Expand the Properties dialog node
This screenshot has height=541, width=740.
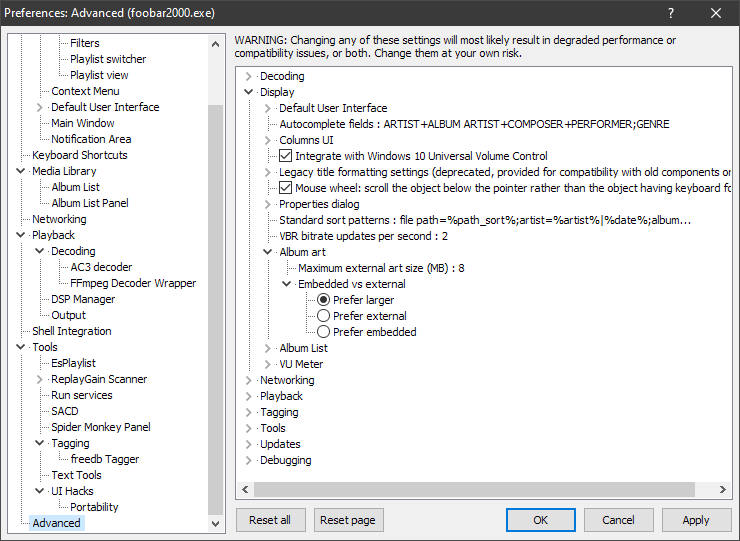[x=268, y=204]
